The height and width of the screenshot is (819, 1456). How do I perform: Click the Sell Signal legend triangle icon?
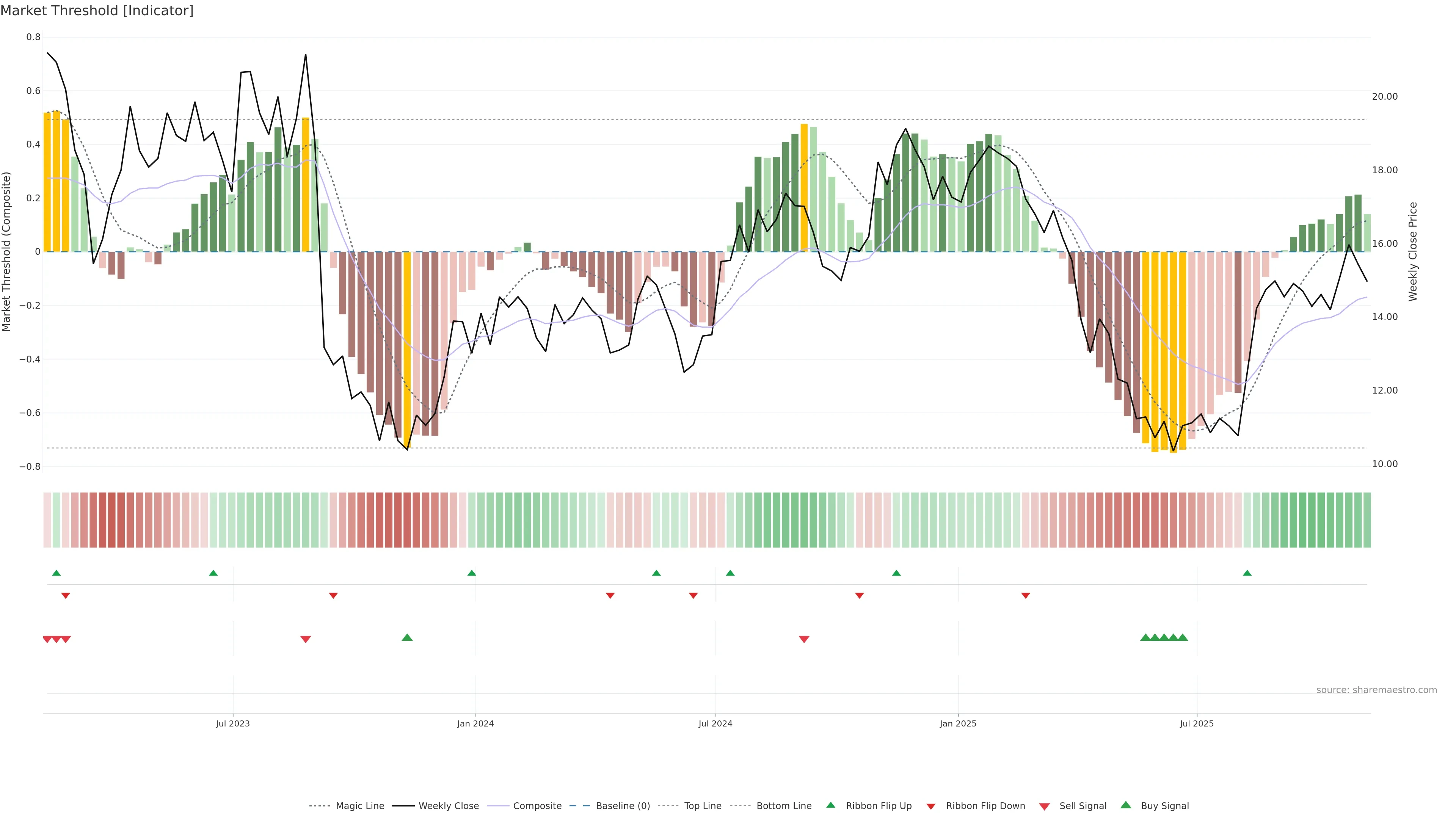1044,806
